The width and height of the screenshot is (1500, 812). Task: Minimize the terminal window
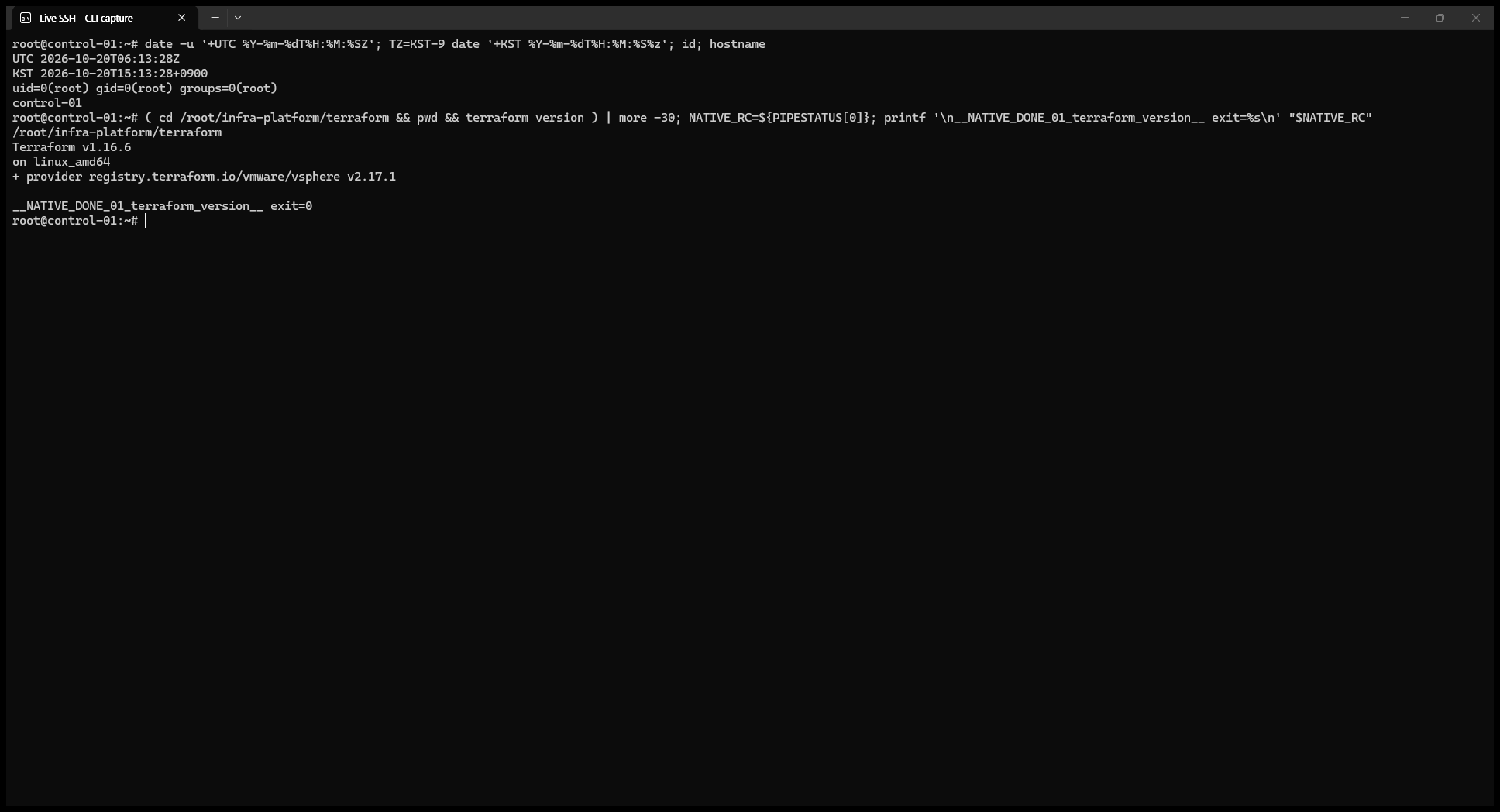pyautogui.click(x=1404, y=18)
